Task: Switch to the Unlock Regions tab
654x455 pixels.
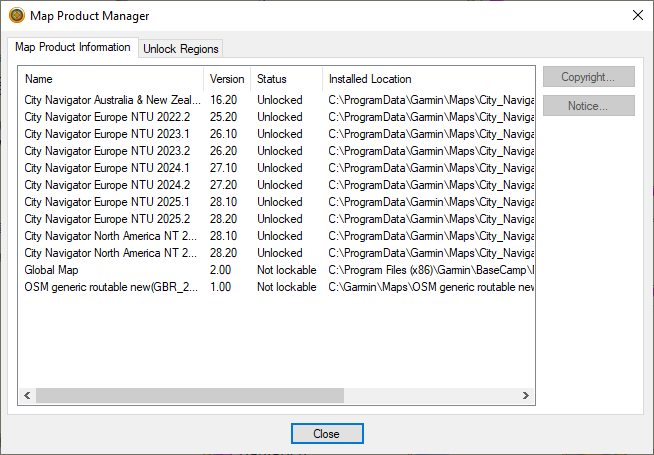Action: click(x=181, y=49)
